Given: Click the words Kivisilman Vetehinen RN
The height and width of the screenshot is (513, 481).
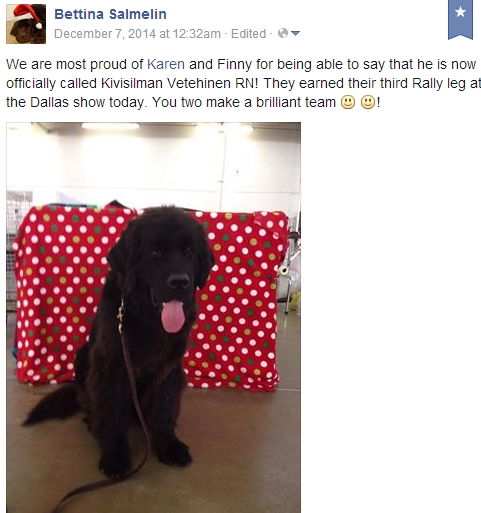Looking at the screenshot, I should pos(179,83).
